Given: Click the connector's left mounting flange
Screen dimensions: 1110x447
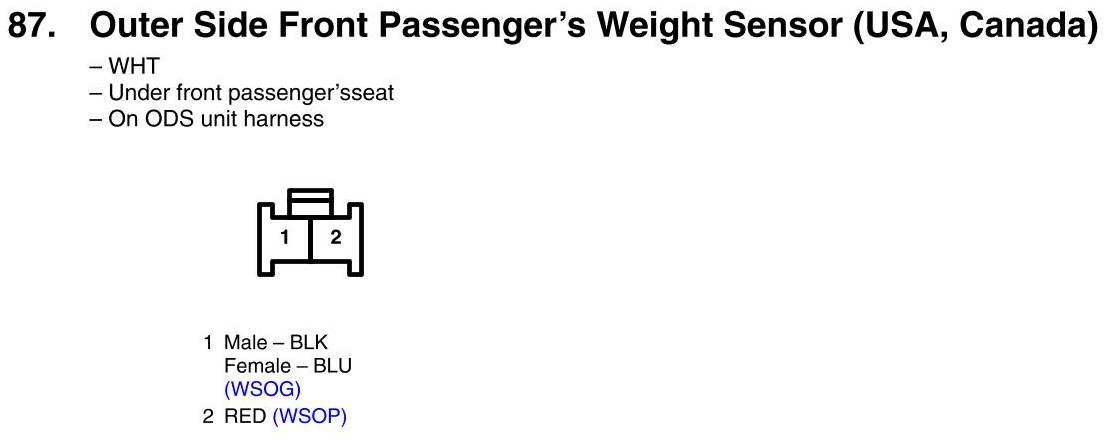Looking at the screenshot, I should pyautogui.click(x=265, y=239).
